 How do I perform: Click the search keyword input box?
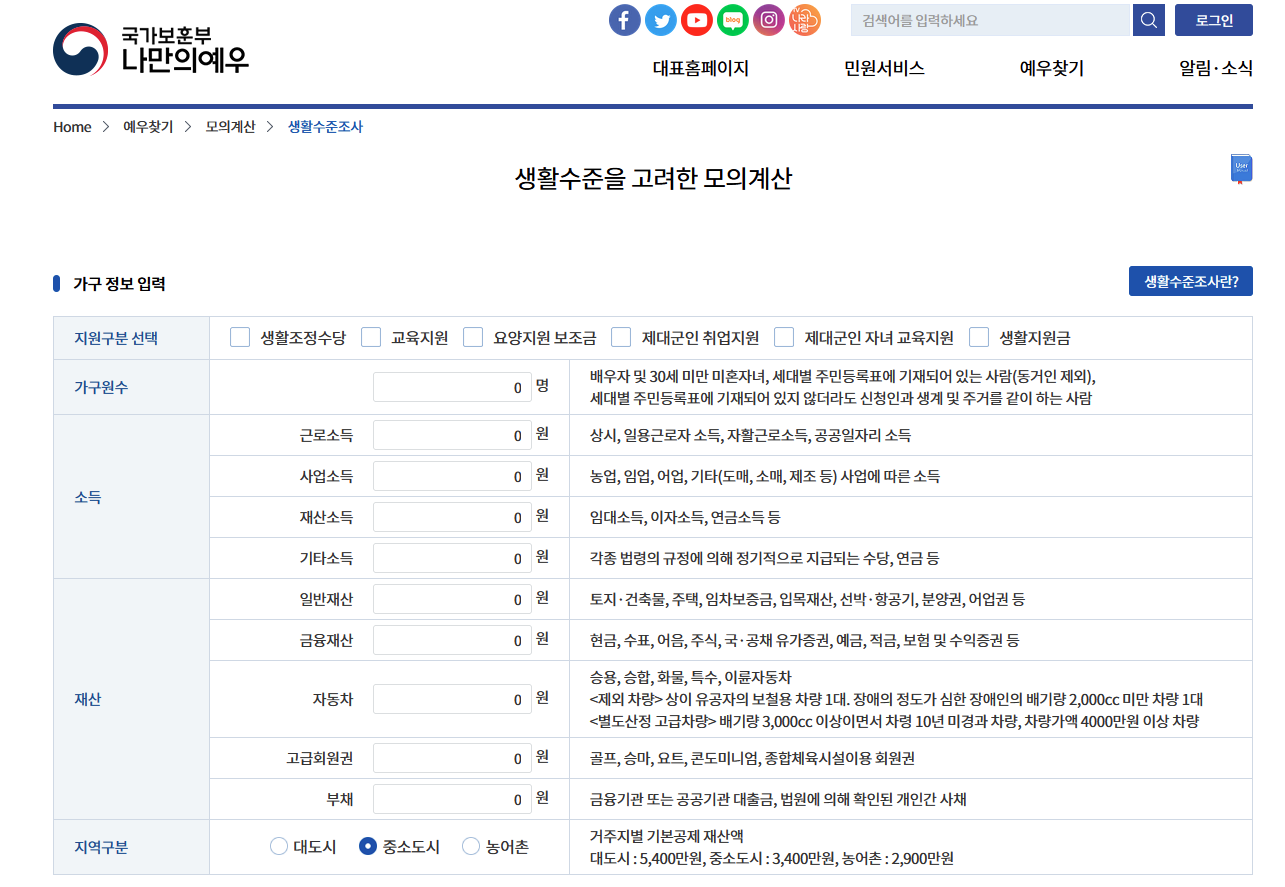pyautogui.click(x=990, y=19)
